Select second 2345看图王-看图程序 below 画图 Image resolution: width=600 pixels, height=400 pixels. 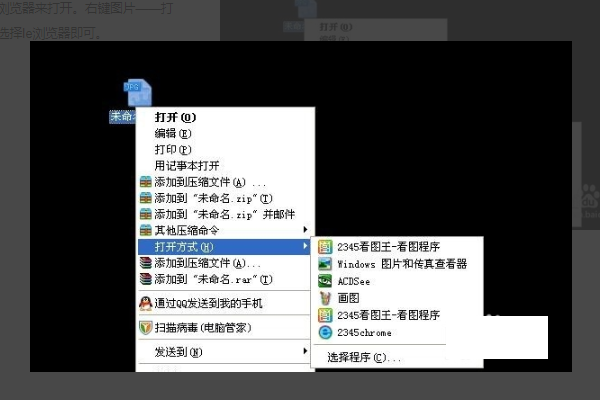coord(388,315)
